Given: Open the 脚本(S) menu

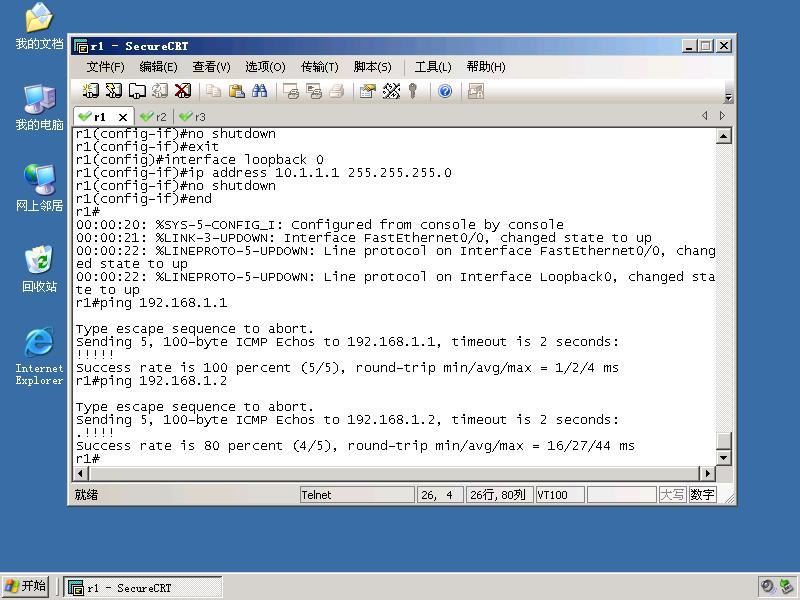Looking at the screenshot, I should tap(372, 67).
